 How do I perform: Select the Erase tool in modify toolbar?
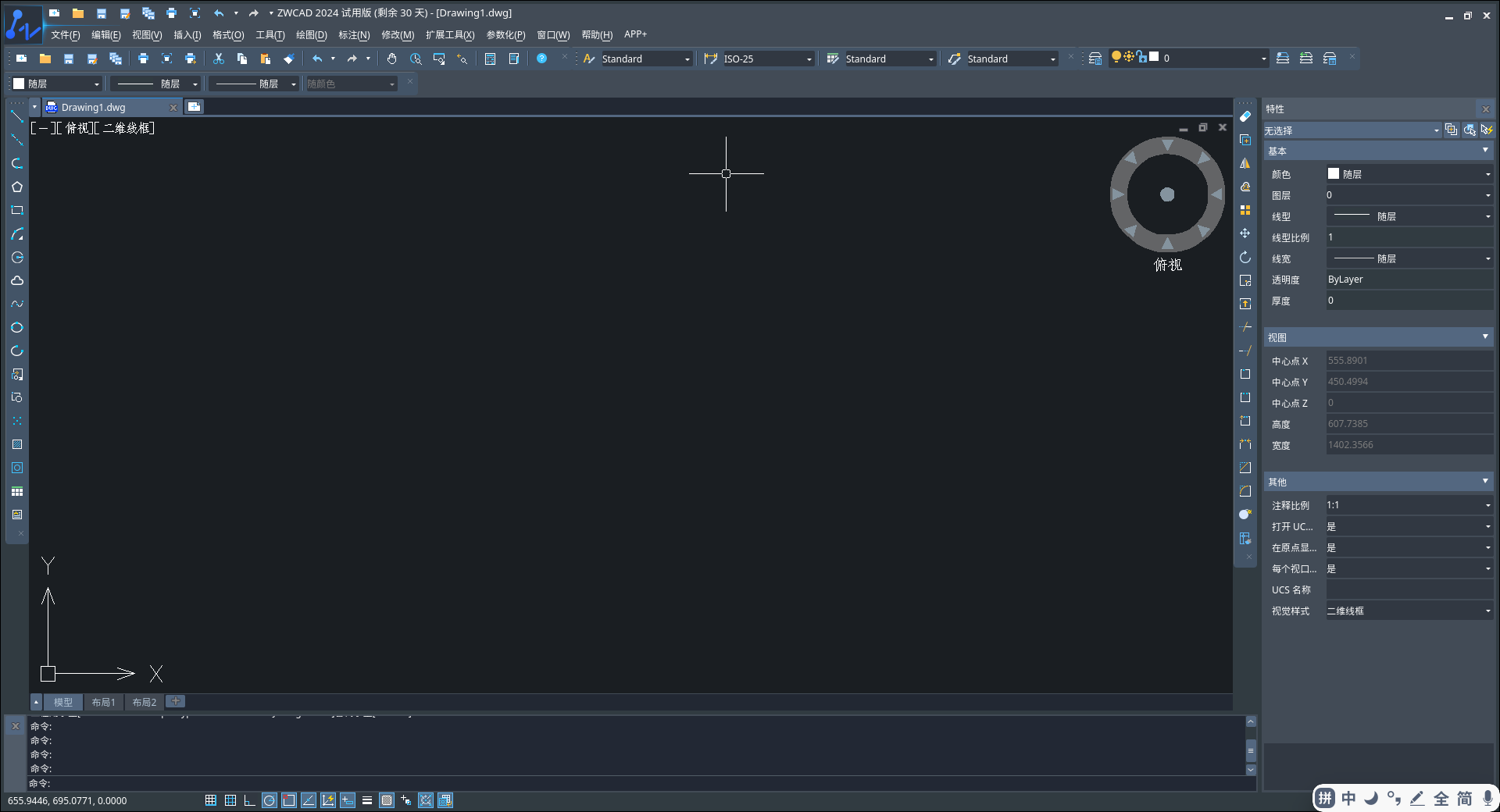coord(1245,116)
